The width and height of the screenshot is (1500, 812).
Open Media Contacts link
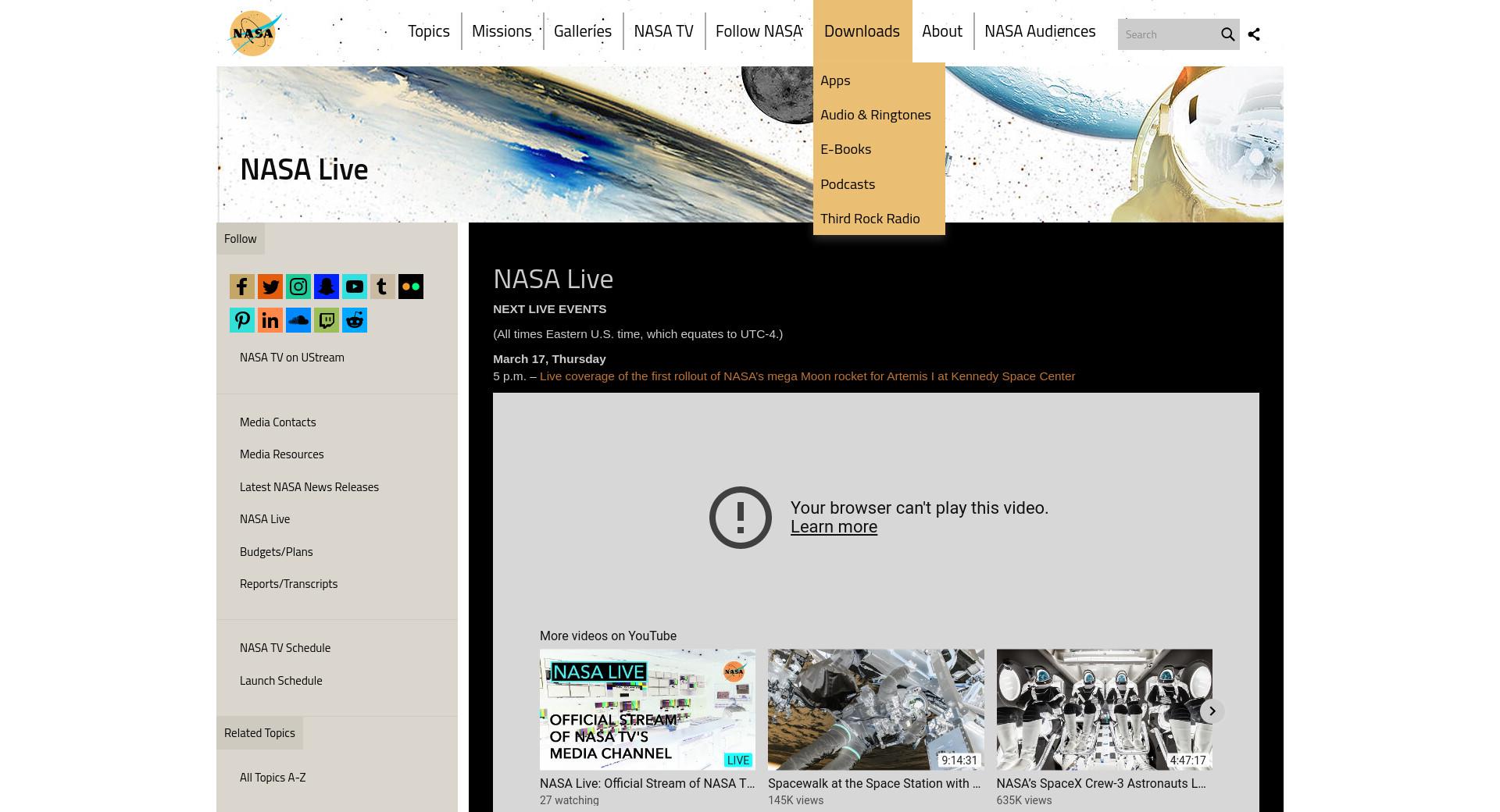click(278, 422)
